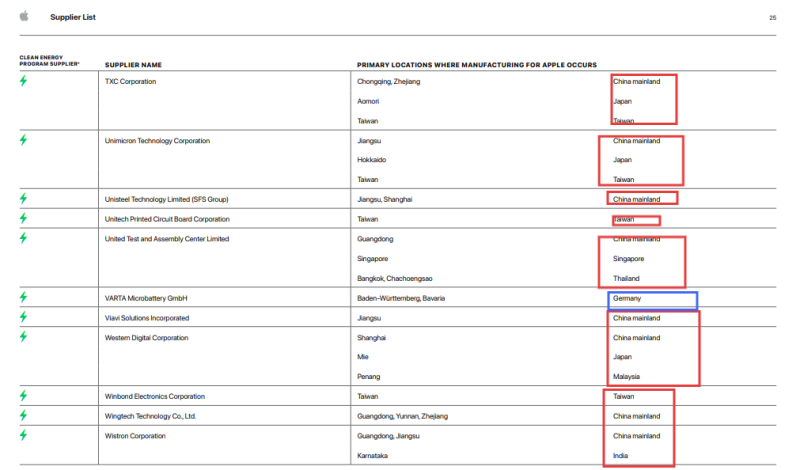Click "Guangdong, Yunnan, Zhejiang" location text
The image size is (800, 470).
(403, 416)
